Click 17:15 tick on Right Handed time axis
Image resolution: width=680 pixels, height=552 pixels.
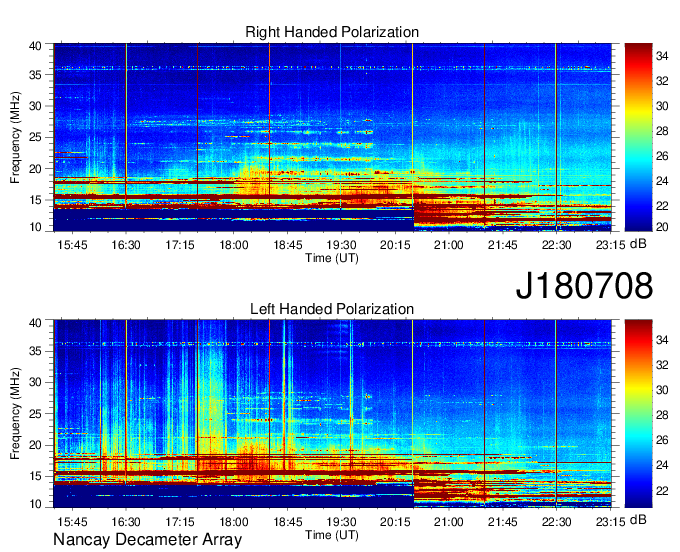(x=180, y=245)
